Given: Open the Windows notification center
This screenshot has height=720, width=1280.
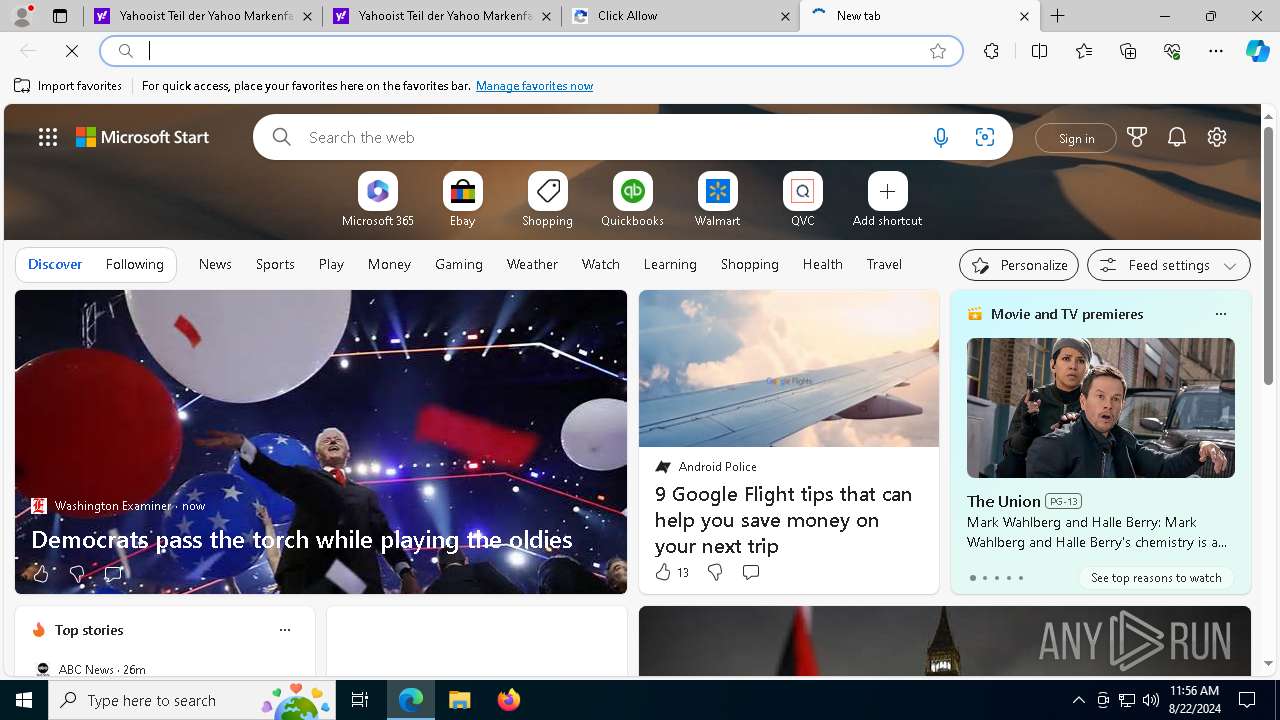Looking at the screenshot, I should click(1247, 700).
